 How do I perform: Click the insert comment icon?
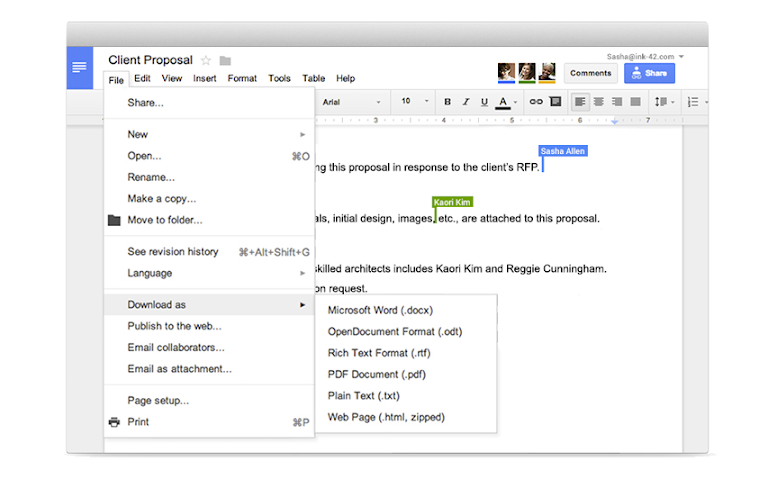point(555,102)
